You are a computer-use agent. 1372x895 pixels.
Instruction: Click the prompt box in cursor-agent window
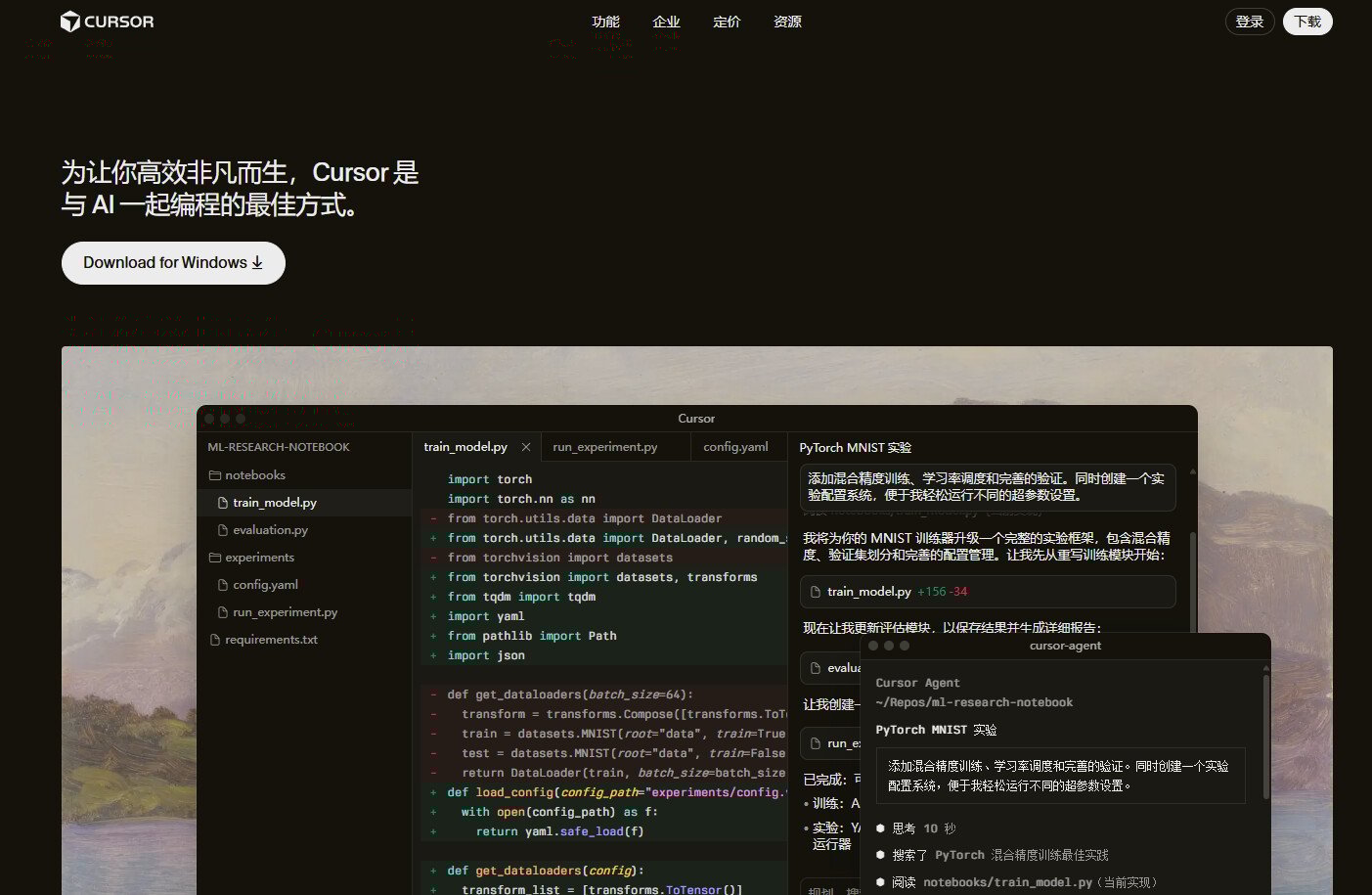[x=1060, y=776]
